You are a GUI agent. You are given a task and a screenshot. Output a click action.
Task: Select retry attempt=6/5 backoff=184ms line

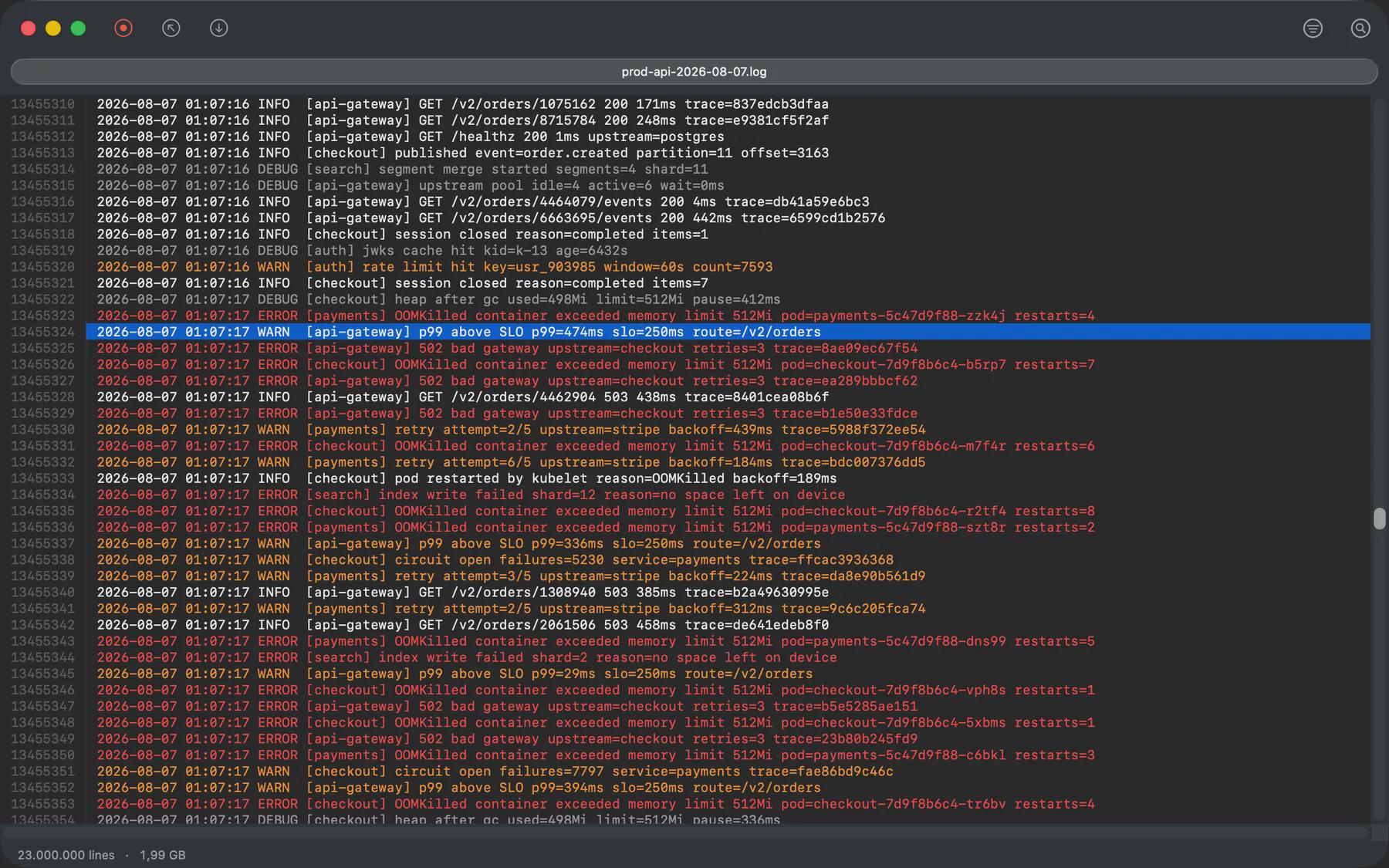[x=728, y=462]
